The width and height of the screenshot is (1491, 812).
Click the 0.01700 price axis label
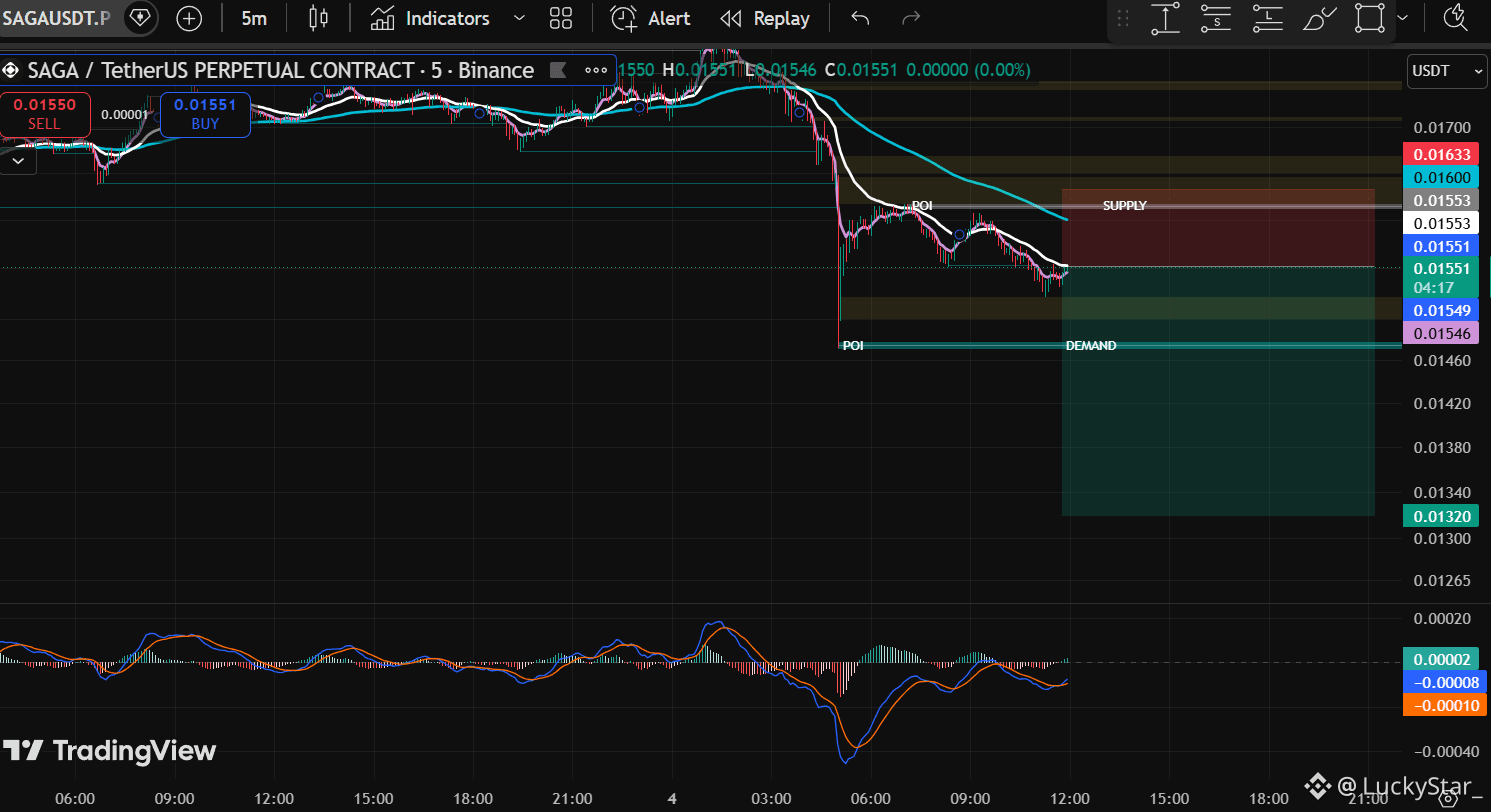(1442, 128)
